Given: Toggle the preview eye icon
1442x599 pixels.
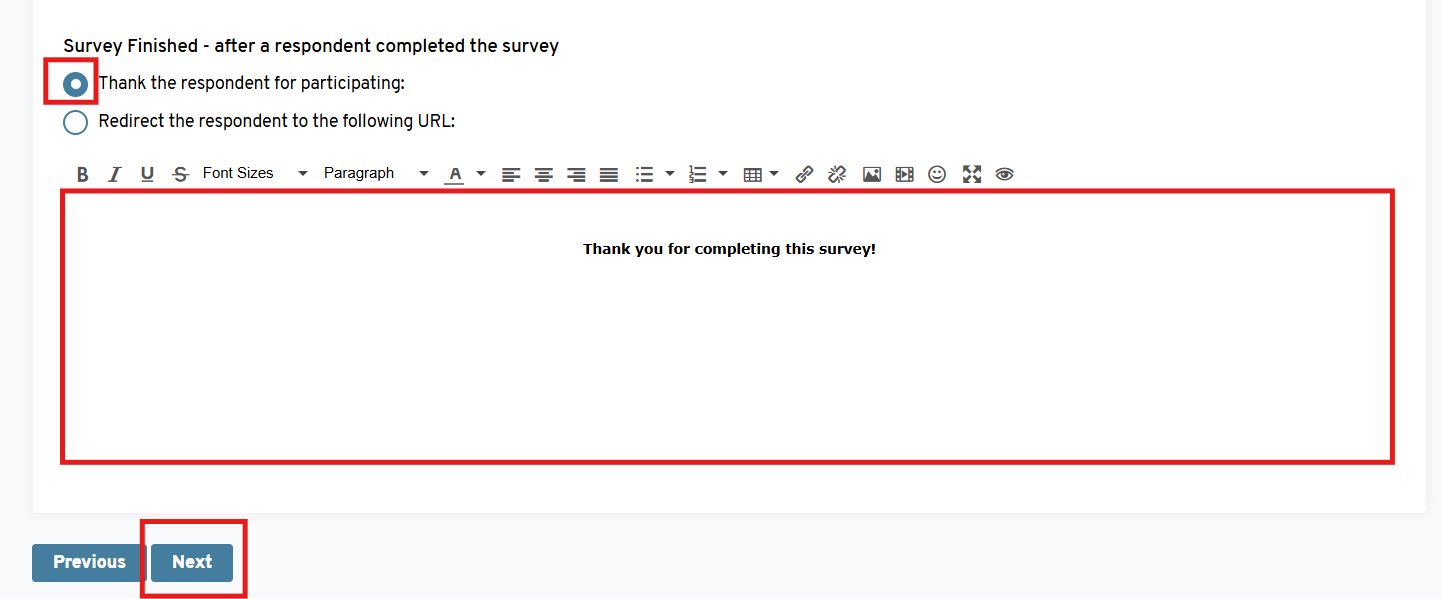Looking at the screenshot, I should pyautogui.click(x=1005, y=174).
